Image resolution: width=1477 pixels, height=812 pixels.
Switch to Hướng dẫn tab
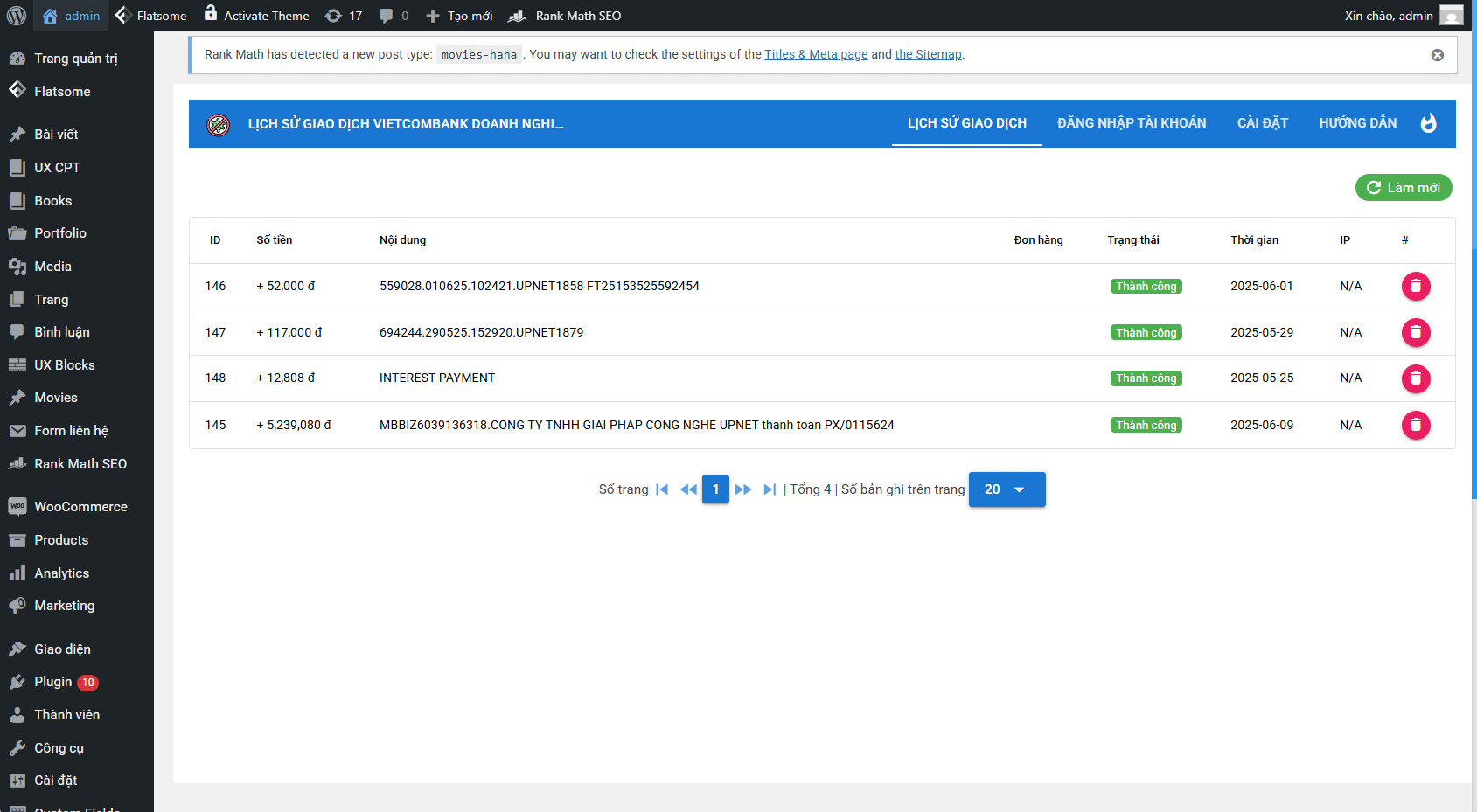(x=1358, y=123)
